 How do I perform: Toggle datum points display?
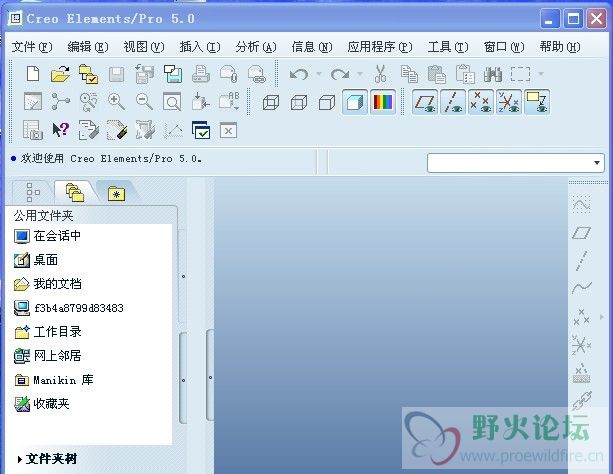coord(480,102)
